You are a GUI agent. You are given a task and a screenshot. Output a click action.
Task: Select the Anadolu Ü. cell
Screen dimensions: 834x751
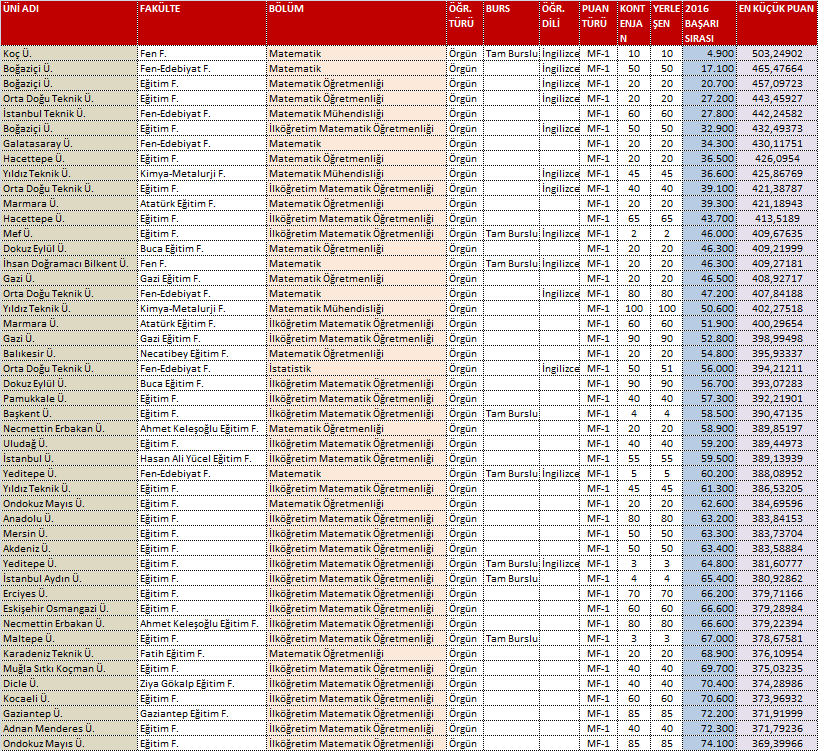pyautogui.click(x=69, y=519)
